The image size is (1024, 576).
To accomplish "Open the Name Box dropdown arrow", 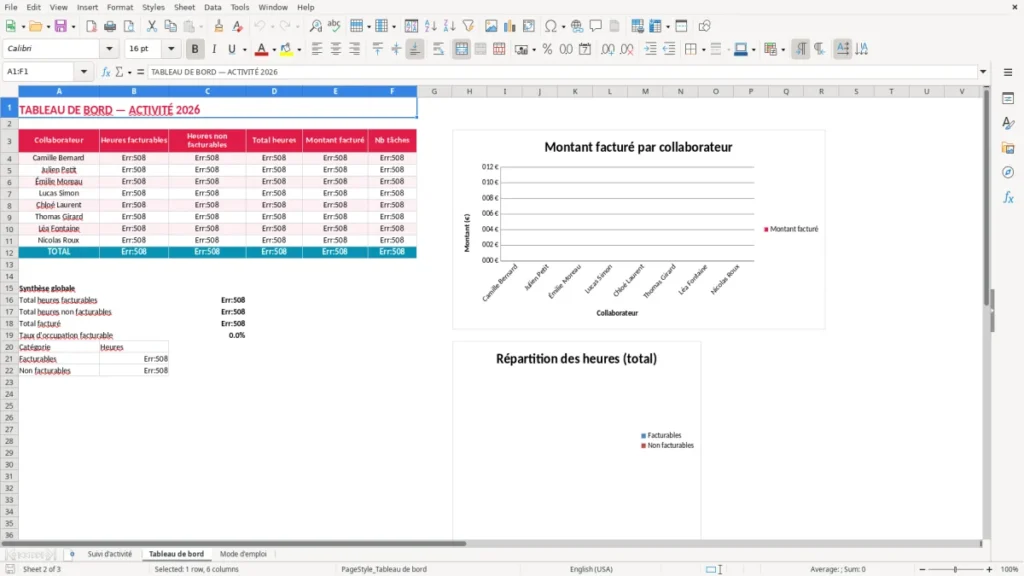I will coord(84,72).
